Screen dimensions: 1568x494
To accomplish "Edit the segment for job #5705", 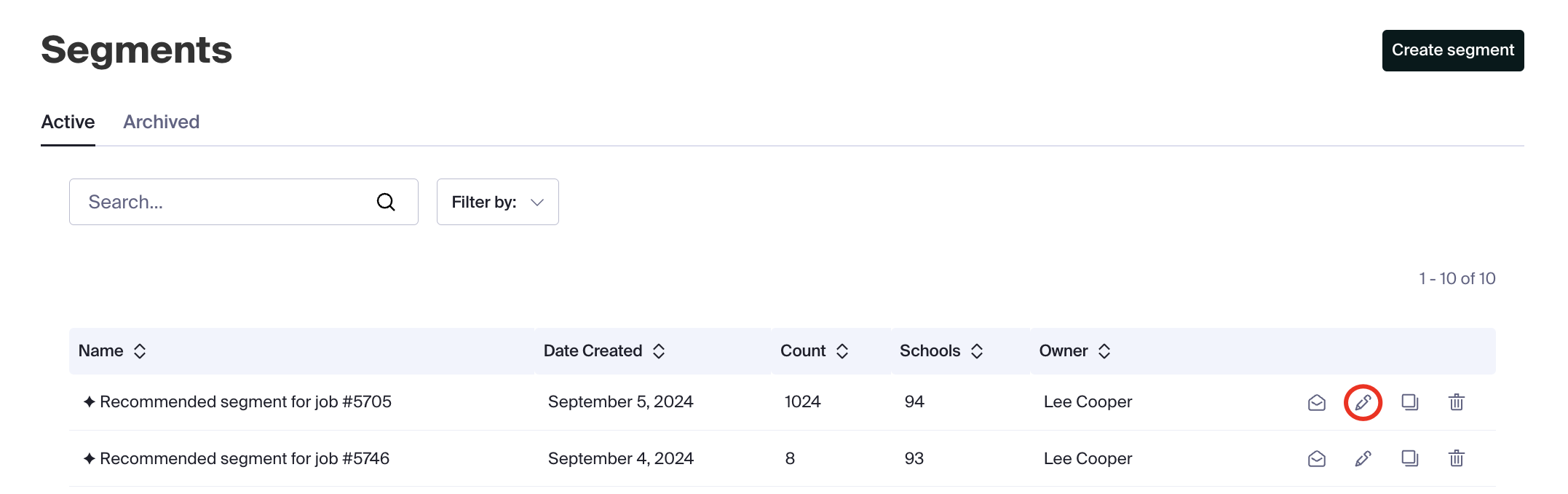I will (x=1363, y=402).
